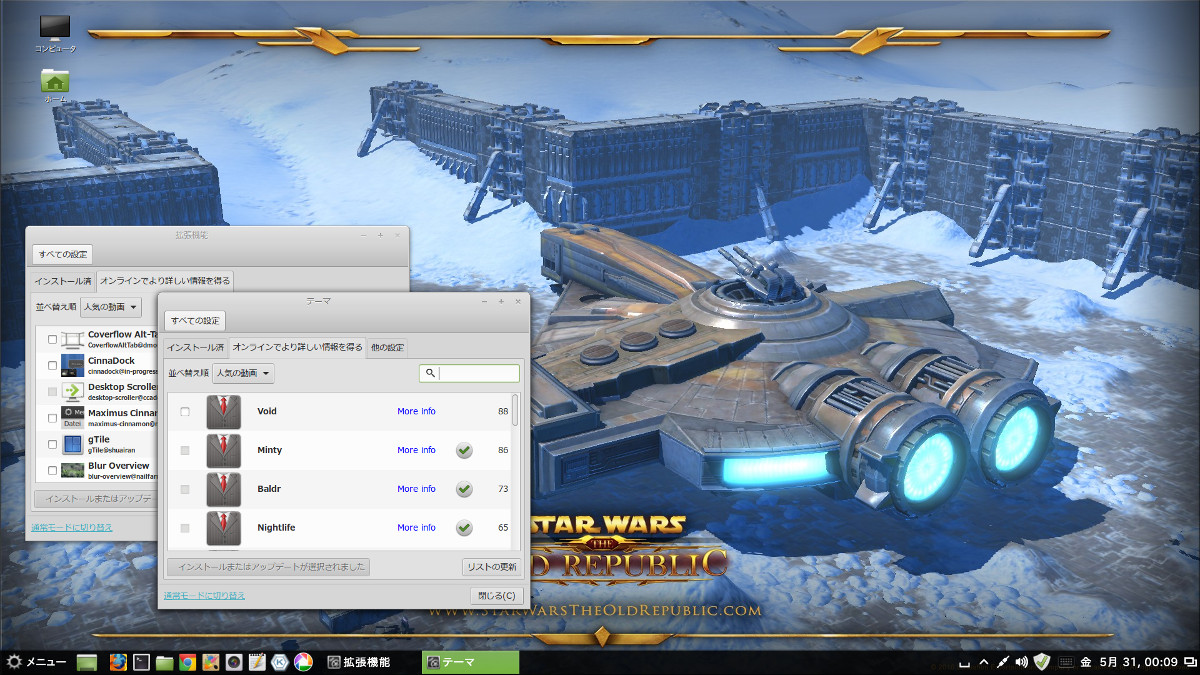Open the paint application launcher
Image resolution: width=1200 pixels, height=675 pixels.
pos(210,662)
